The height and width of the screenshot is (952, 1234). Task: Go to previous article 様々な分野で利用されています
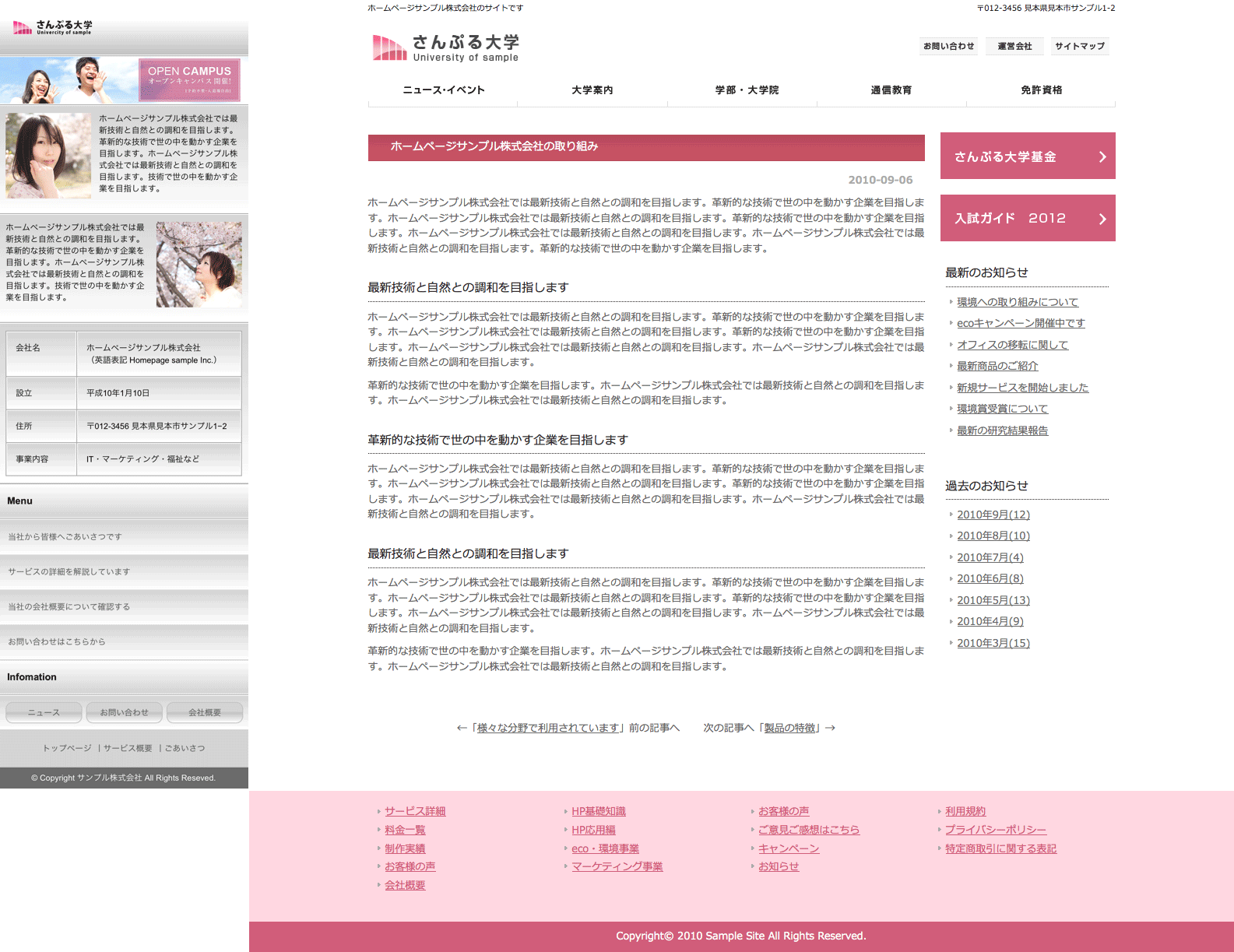548,728
